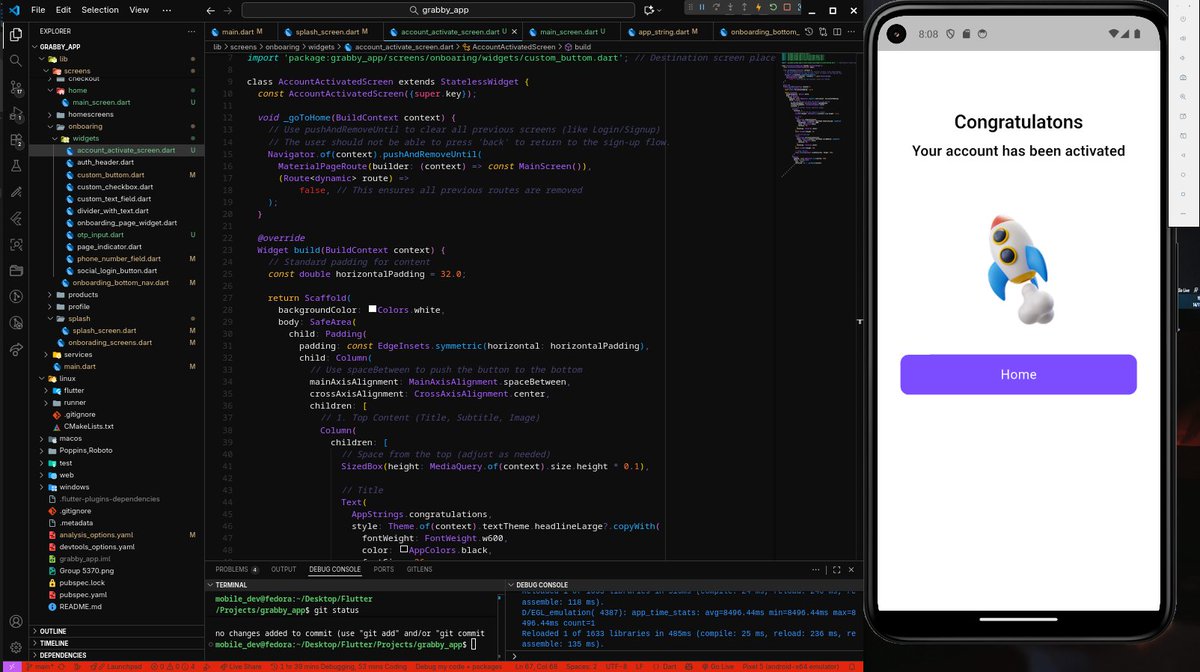Open Copilot chat icon in title bar
The height and width of the screenshot is (672, 1200).
click(x=651, y=10)
